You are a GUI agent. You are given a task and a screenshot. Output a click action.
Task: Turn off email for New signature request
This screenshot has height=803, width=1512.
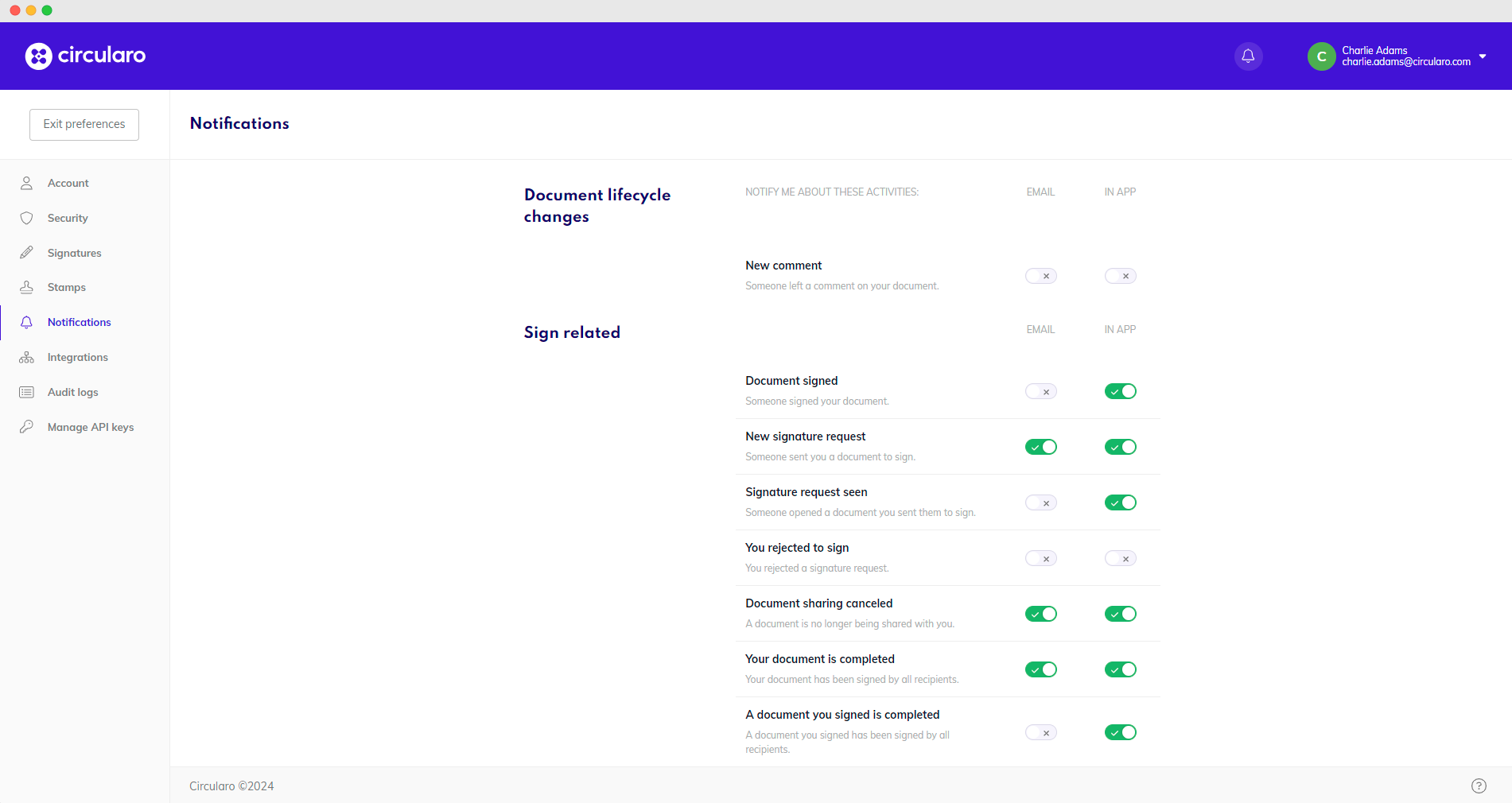(1040, 447)
